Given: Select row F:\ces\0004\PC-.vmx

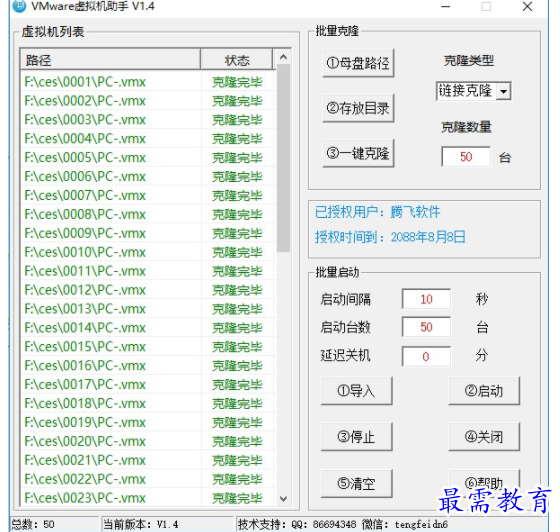Looking at the screenshot, I should pyautogui.click(x=148, y=139).
